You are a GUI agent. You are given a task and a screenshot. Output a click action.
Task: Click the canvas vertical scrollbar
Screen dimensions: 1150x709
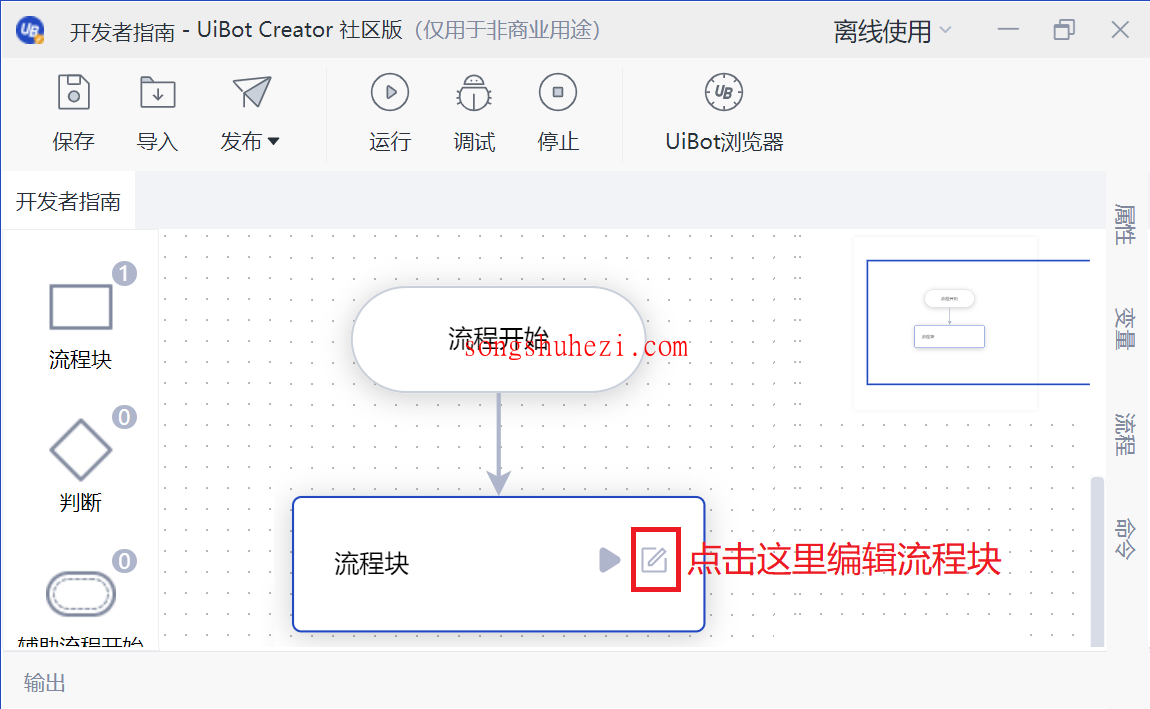click(1097, 562)
